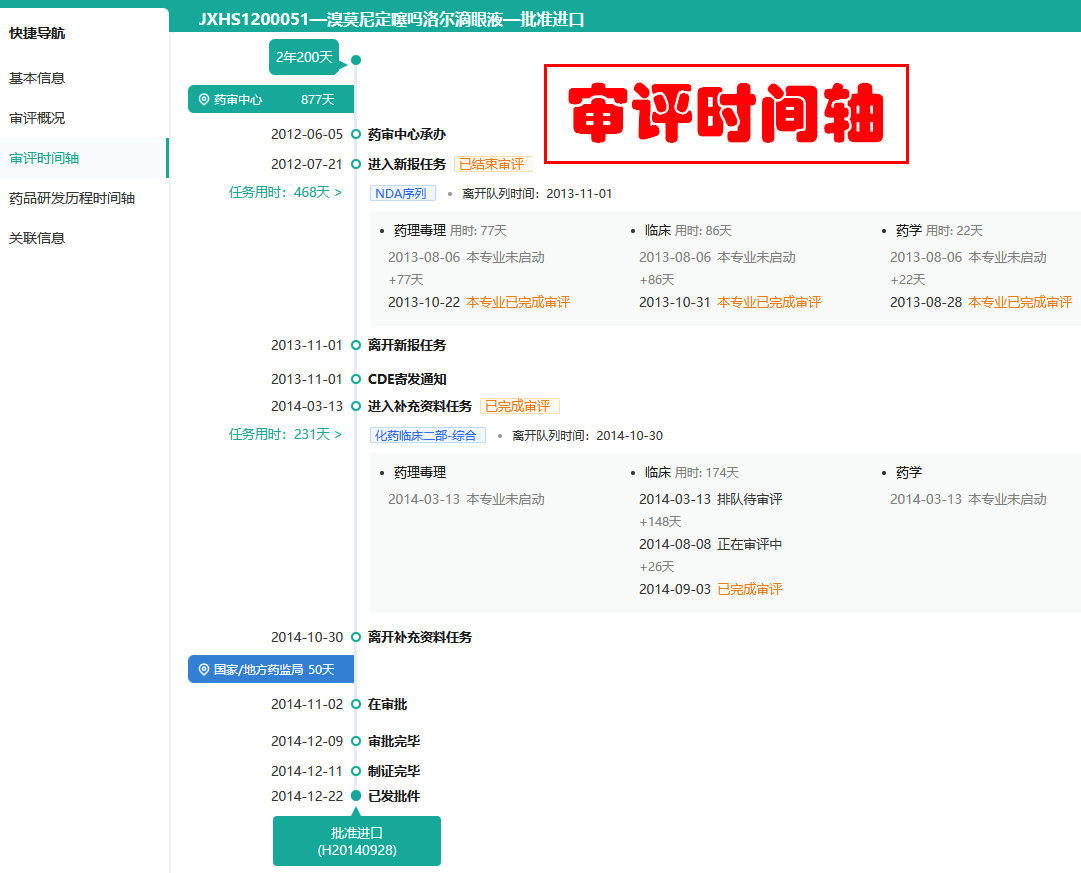Image resolution: width=1081 pixels, height=873 pixels.
Task: Click timeline node for 2014-11-02 在审批
Action: coord(356,704)
